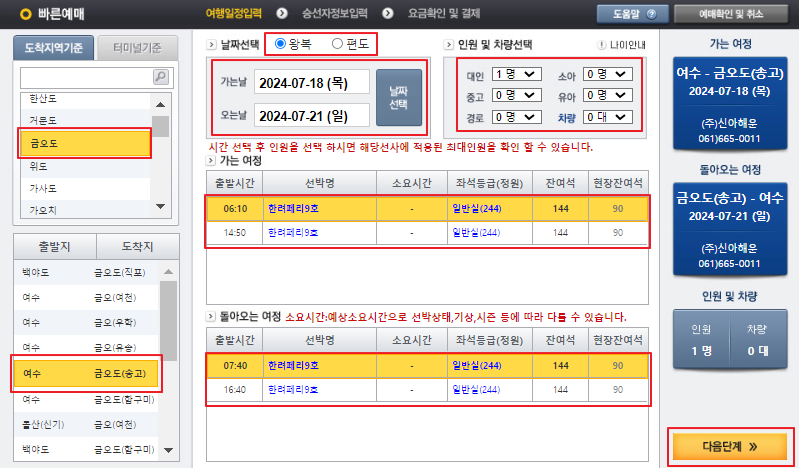Switch to 터미널기준 tab
The height and width of the screenshot is (468, 799).
[137, 48]
